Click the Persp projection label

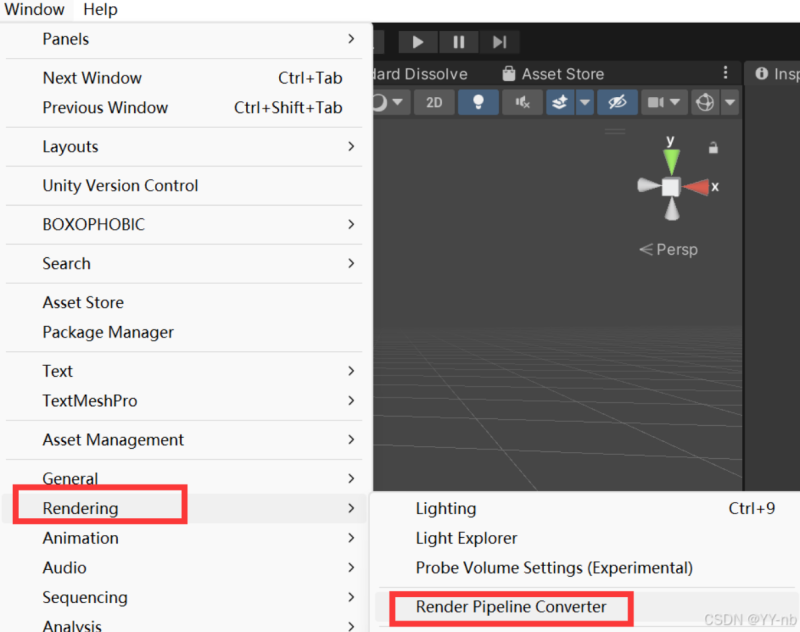click(668, 250)
